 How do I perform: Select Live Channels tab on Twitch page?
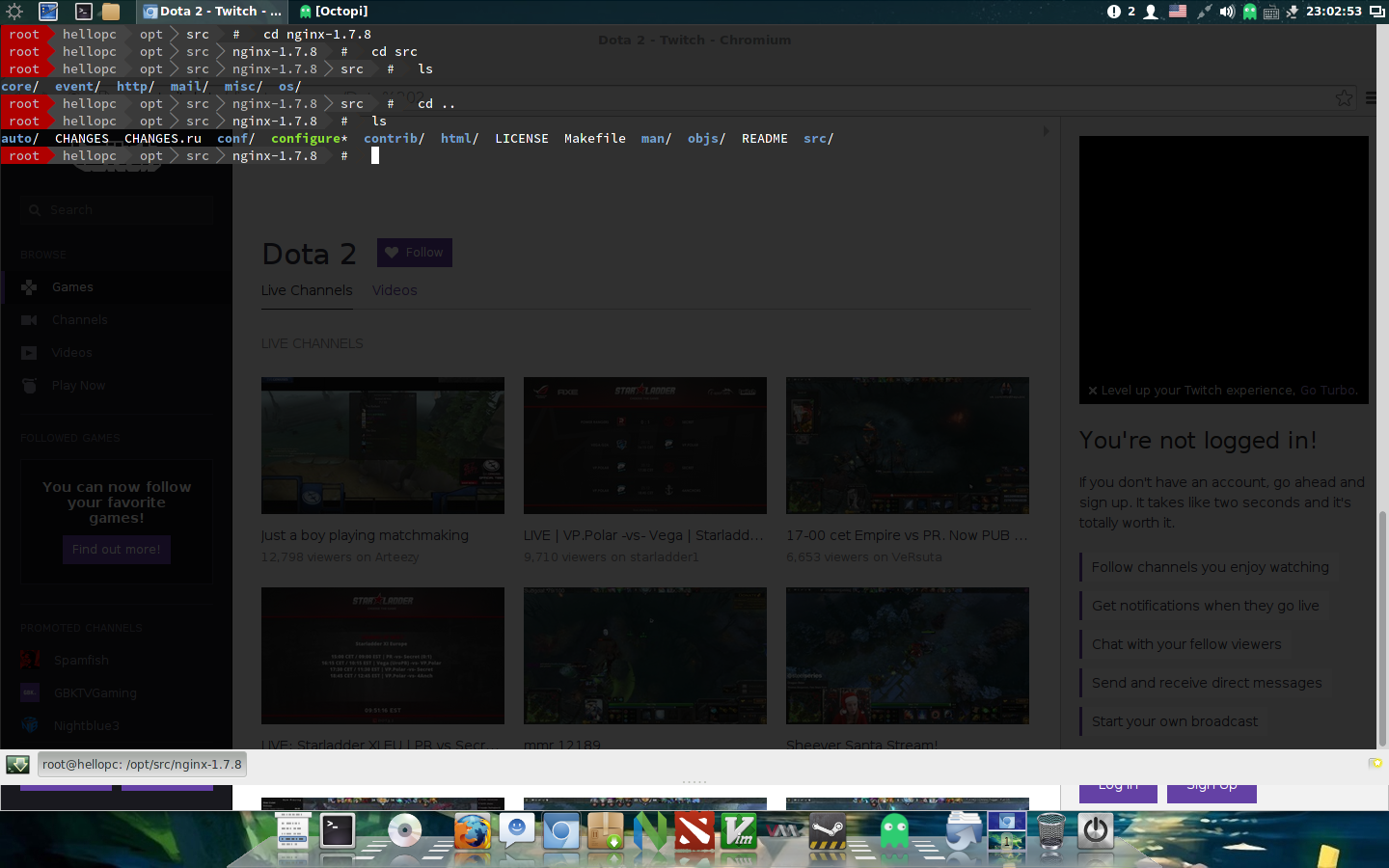point(307,290)
